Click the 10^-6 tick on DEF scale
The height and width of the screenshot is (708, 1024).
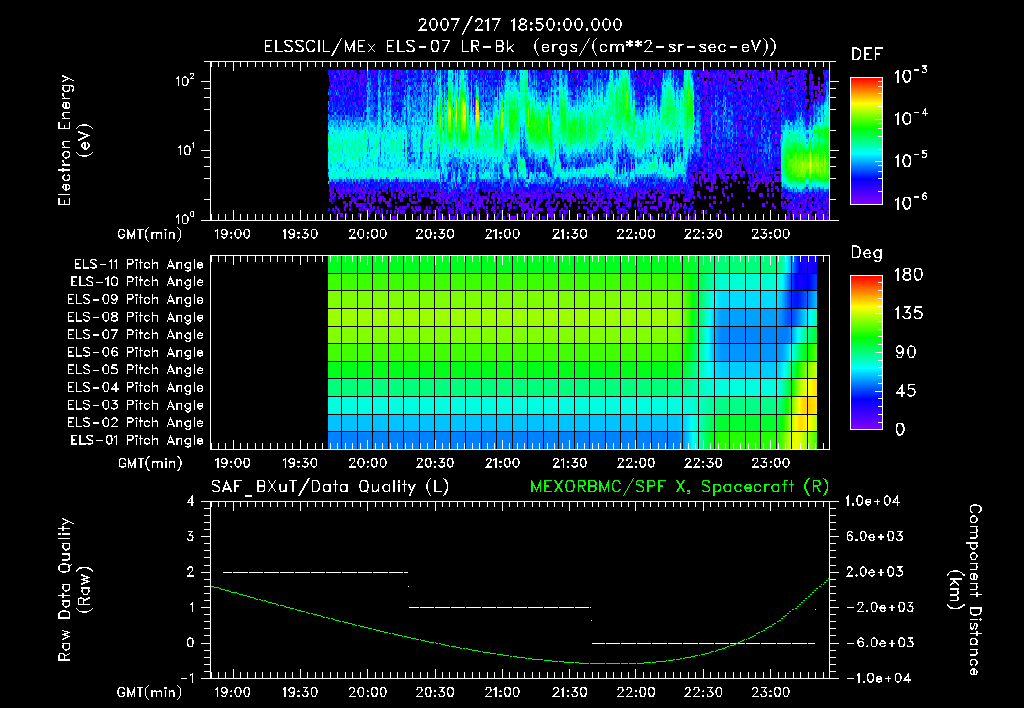coord(911,202)
